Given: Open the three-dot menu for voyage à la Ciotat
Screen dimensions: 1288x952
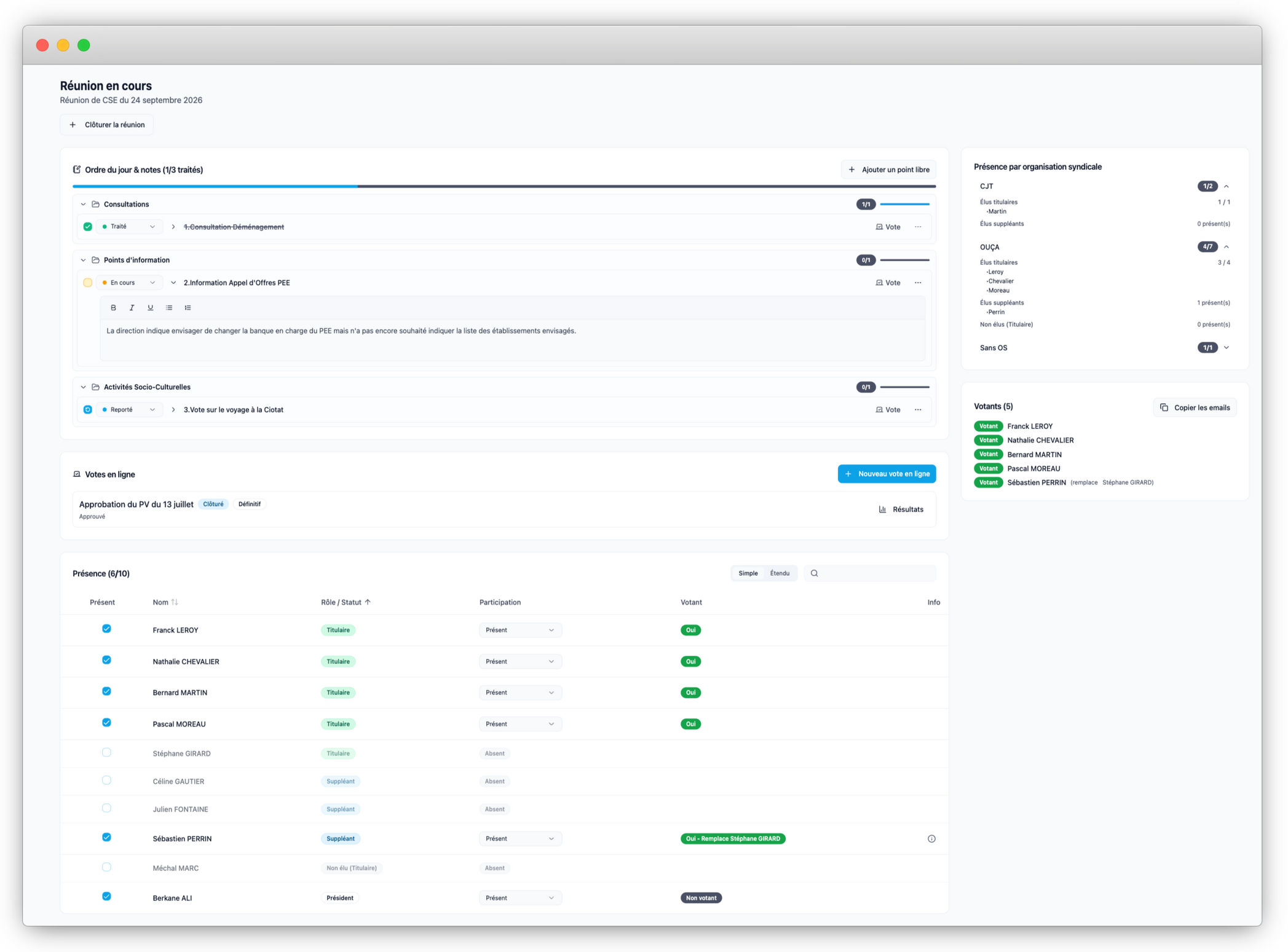Looking at the screenshot, I should click(918, 410).
